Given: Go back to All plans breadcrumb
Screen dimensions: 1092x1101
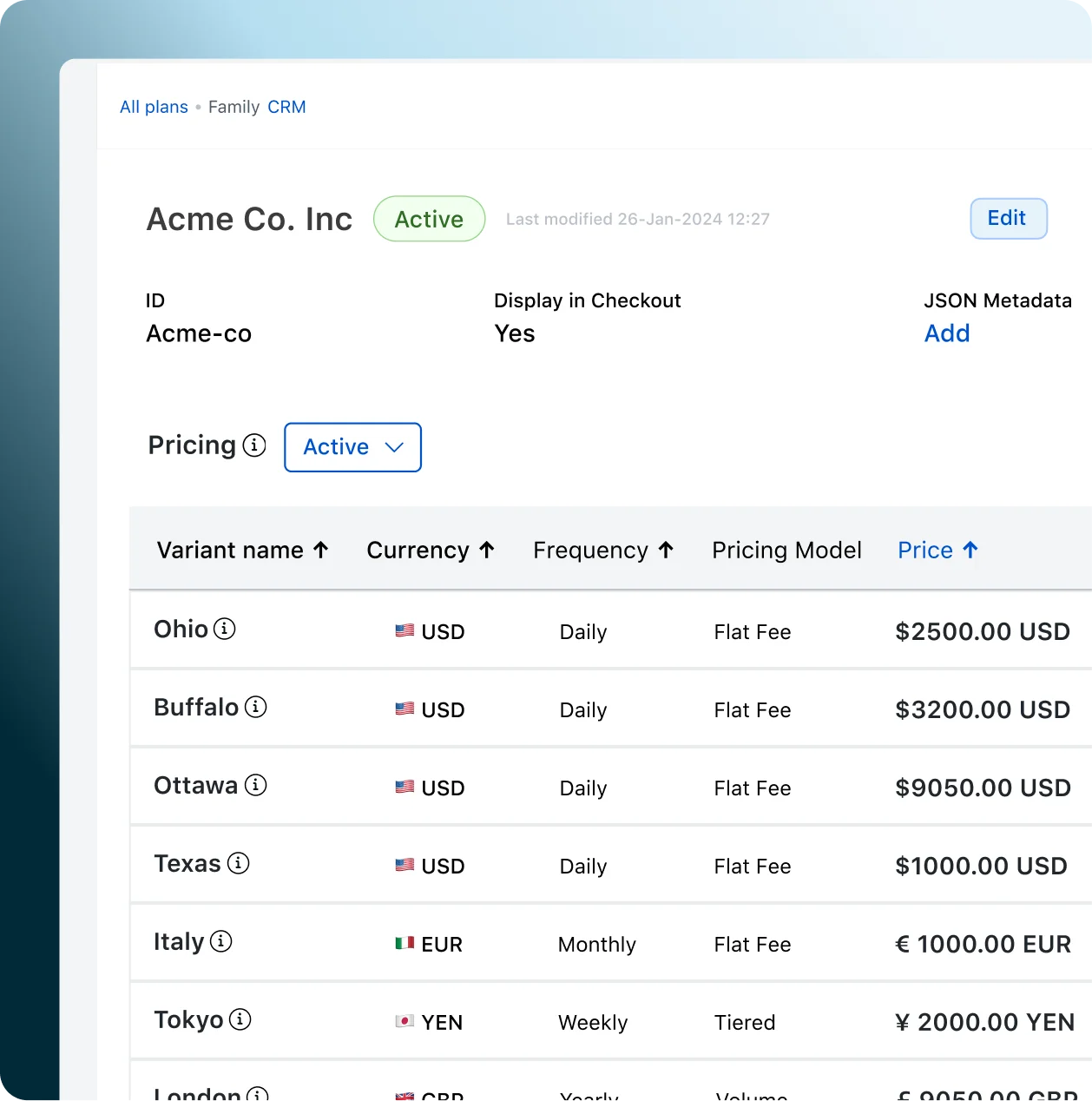Looking at the screenshot, I should 154,107.
